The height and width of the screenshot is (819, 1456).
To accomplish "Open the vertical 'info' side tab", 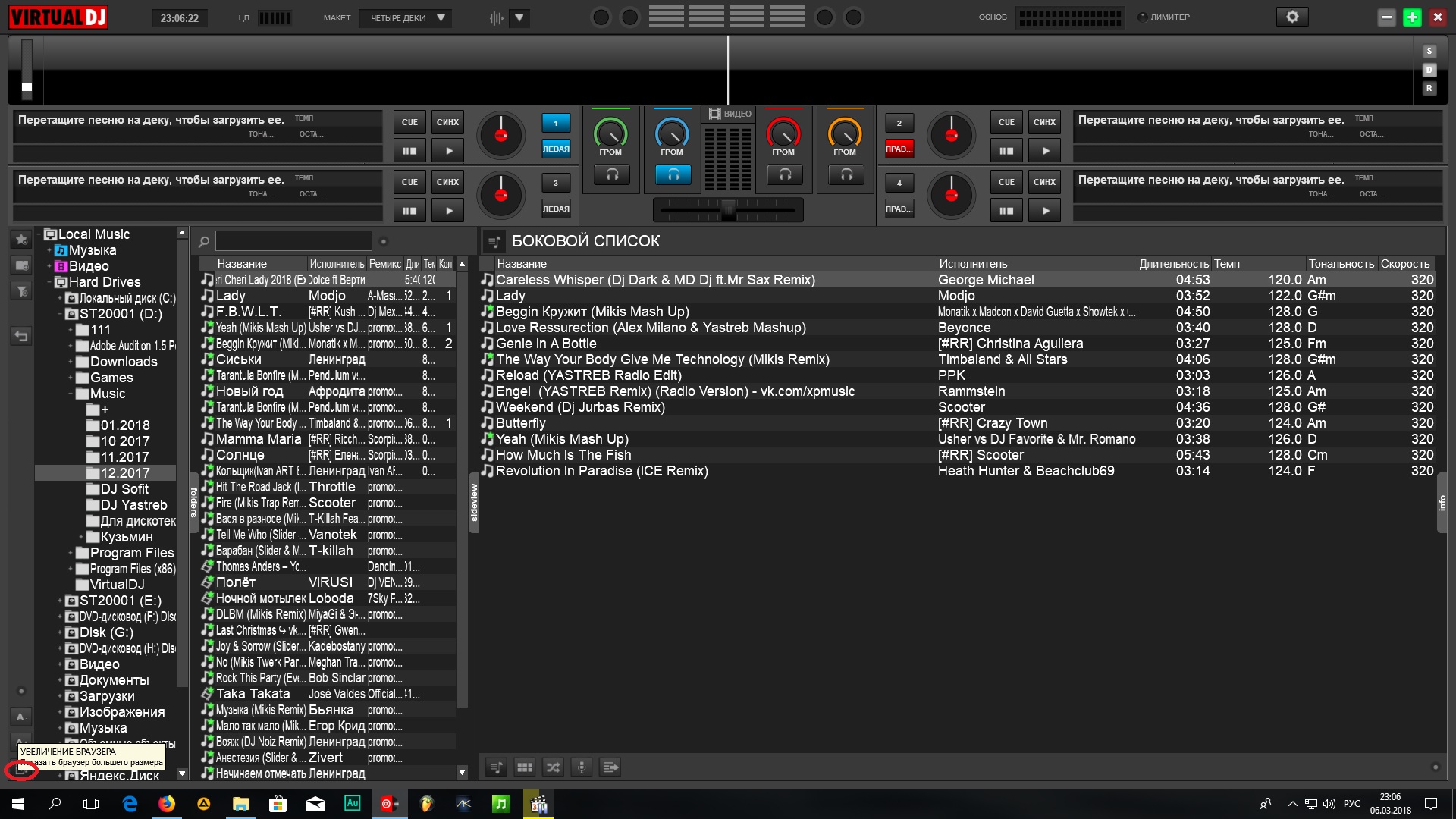I will pos(1442,503).
